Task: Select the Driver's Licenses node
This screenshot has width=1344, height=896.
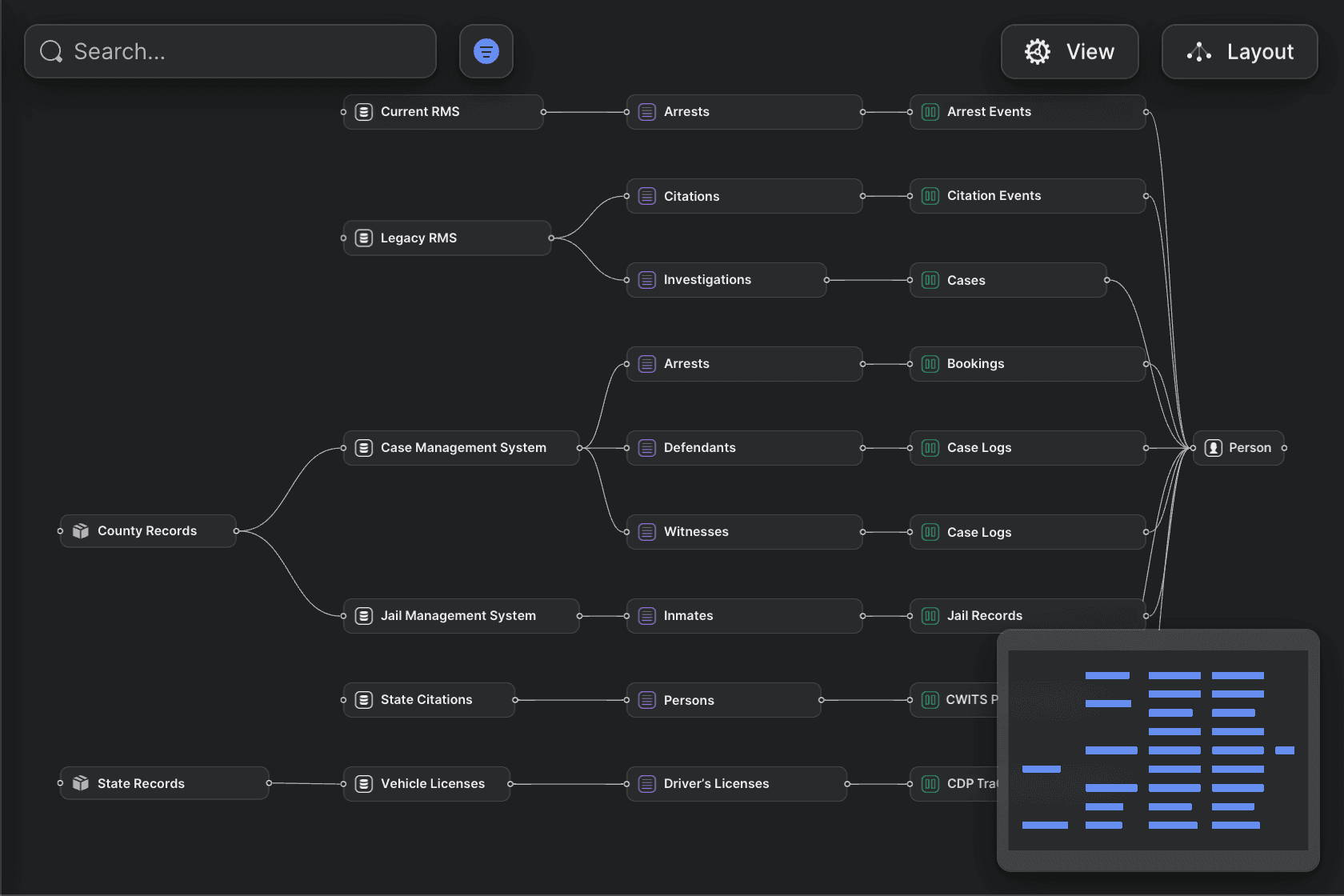Action: (x=736, y=784)
